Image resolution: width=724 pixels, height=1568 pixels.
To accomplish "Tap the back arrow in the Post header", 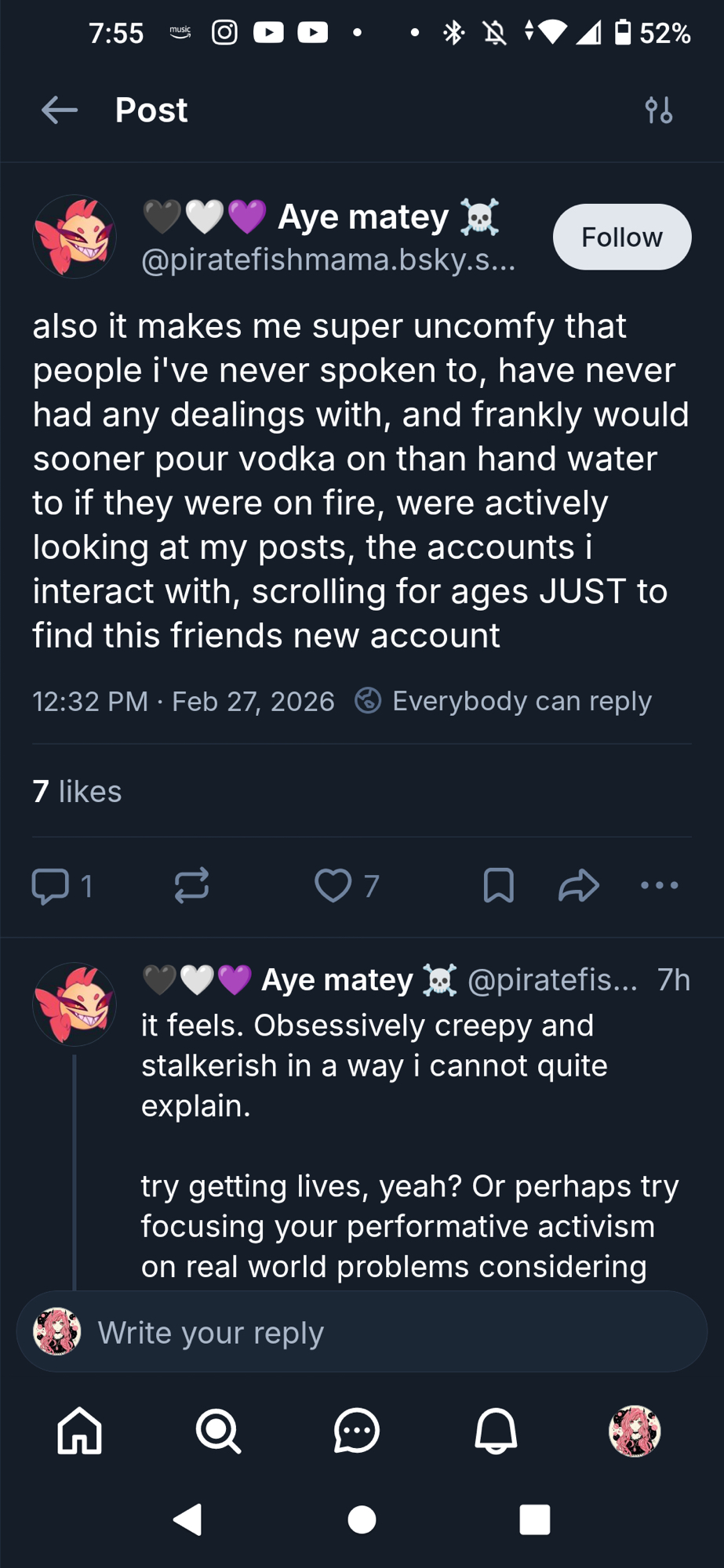I will pos(60,111).
